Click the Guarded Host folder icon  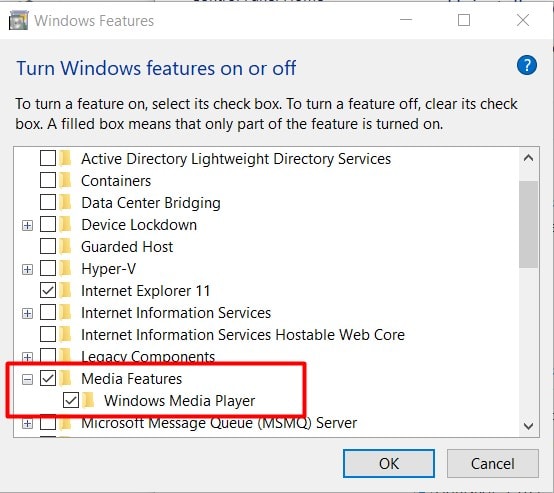pyautogui.click(x=65, y=246)
